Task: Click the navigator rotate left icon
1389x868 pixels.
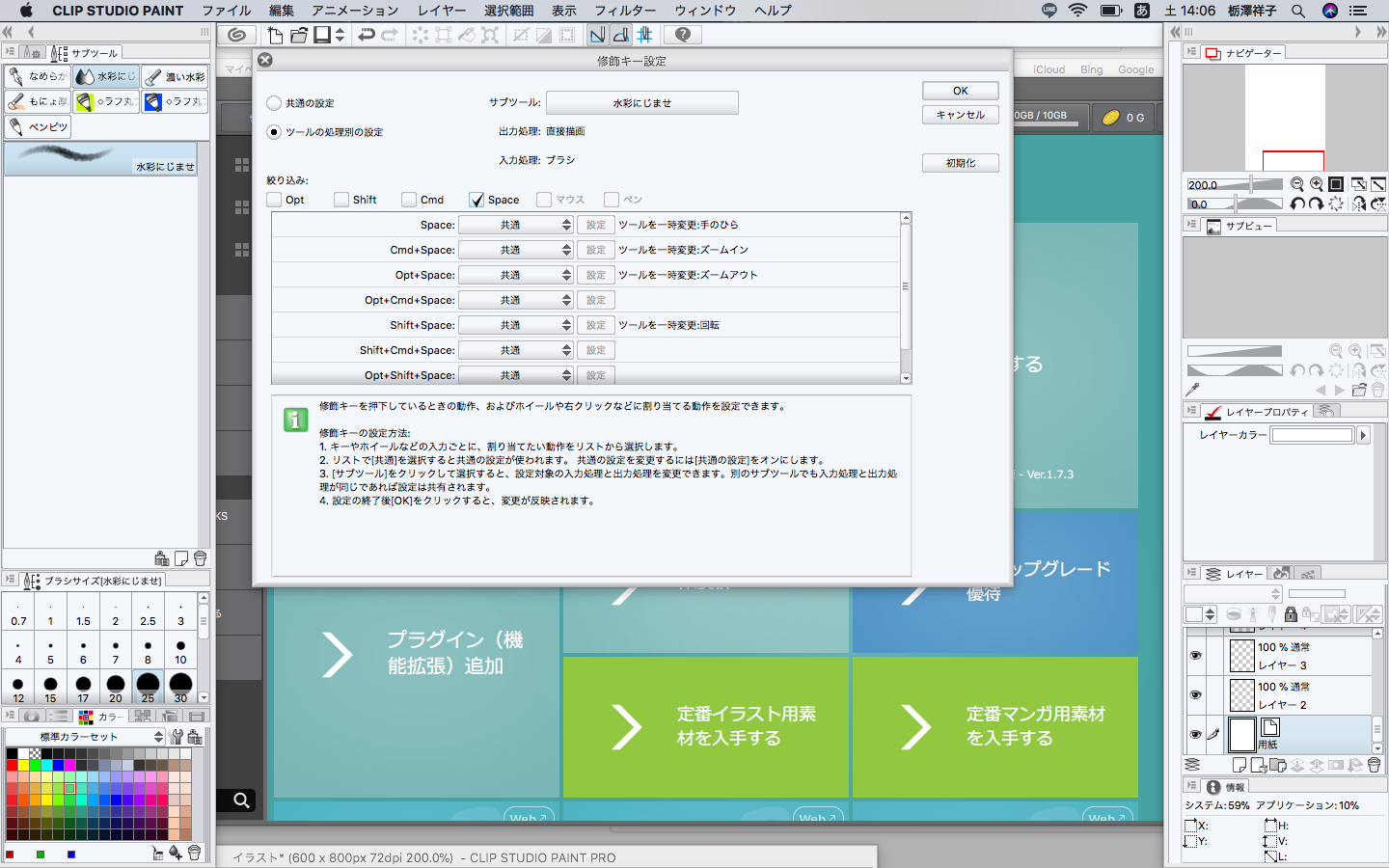Action: pyautogui.click(x=1297, y=203)
